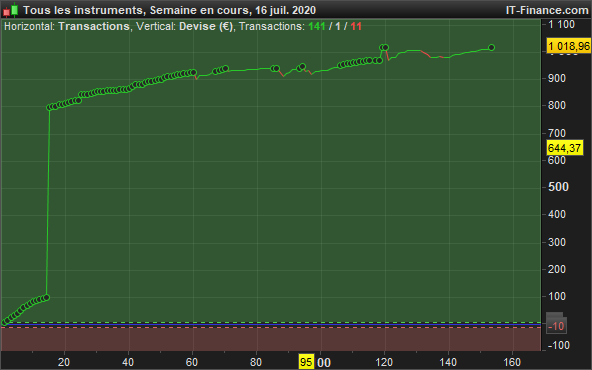Click the -100 tick on the vertical axis
The width and height of the screenshot is (592, 370).
click(559, 345)
